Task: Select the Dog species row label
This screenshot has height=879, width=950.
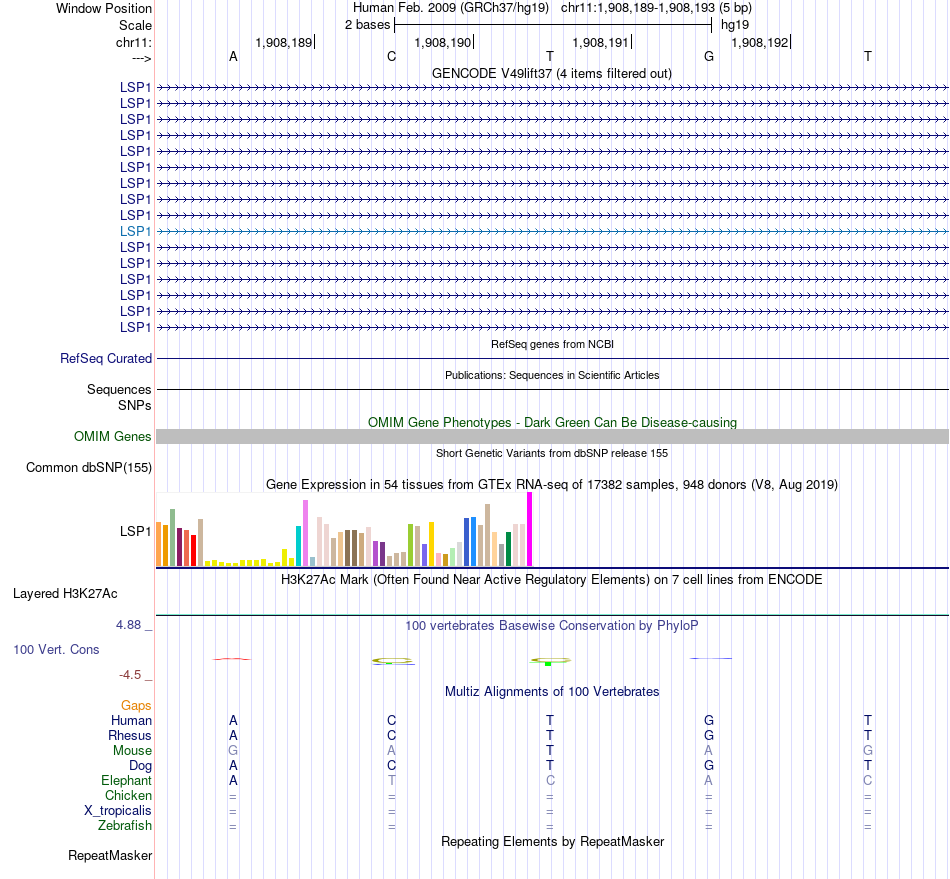Action: click(140, 766)
